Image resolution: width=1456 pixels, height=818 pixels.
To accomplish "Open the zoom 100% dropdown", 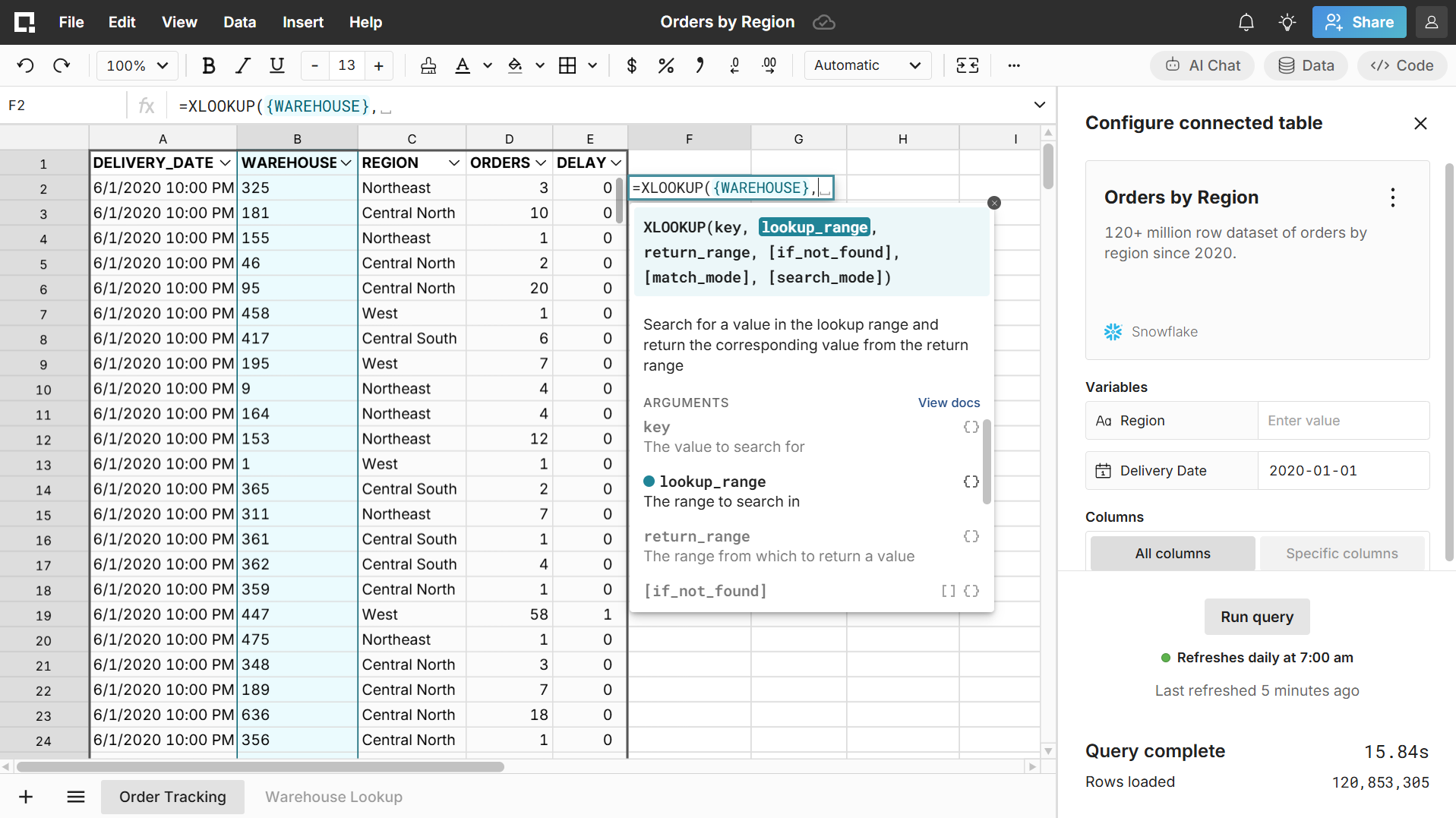I will (137, 65).
